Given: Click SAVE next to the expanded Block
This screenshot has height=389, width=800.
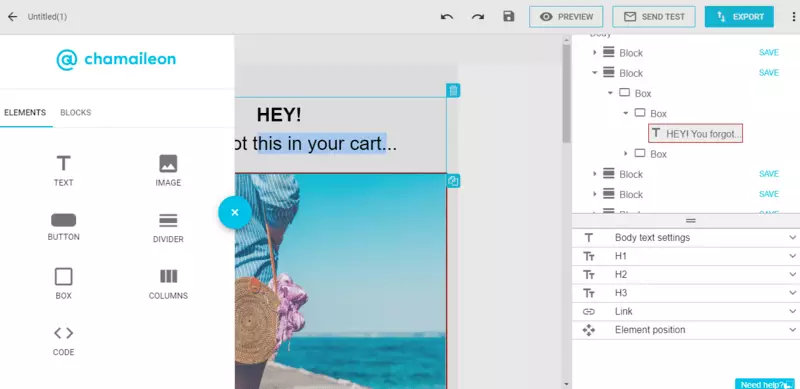Looking at the screenshot, I should click(x=769, y=73).
